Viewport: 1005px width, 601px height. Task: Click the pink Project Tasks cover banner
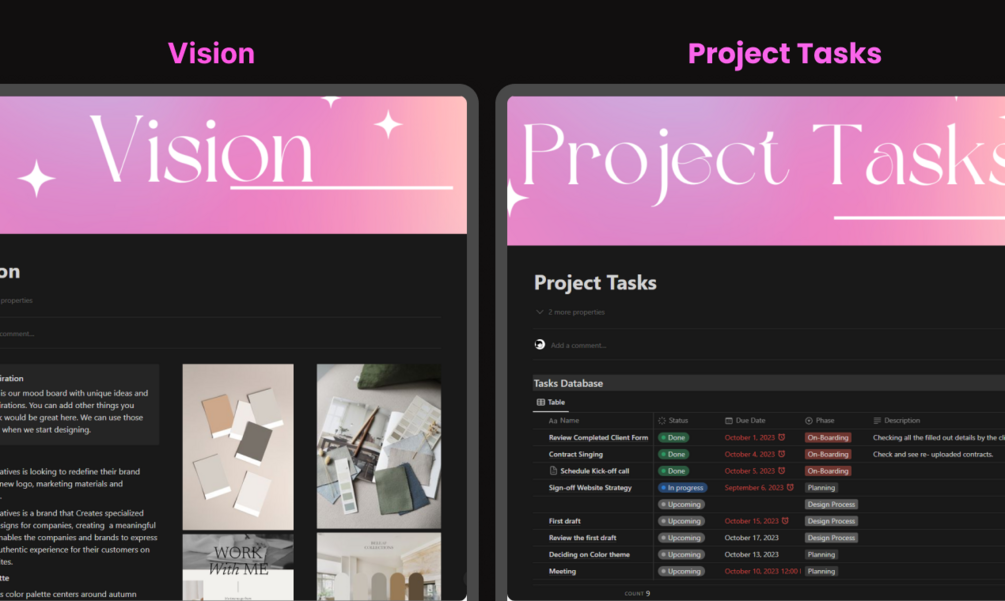point(756,171)
